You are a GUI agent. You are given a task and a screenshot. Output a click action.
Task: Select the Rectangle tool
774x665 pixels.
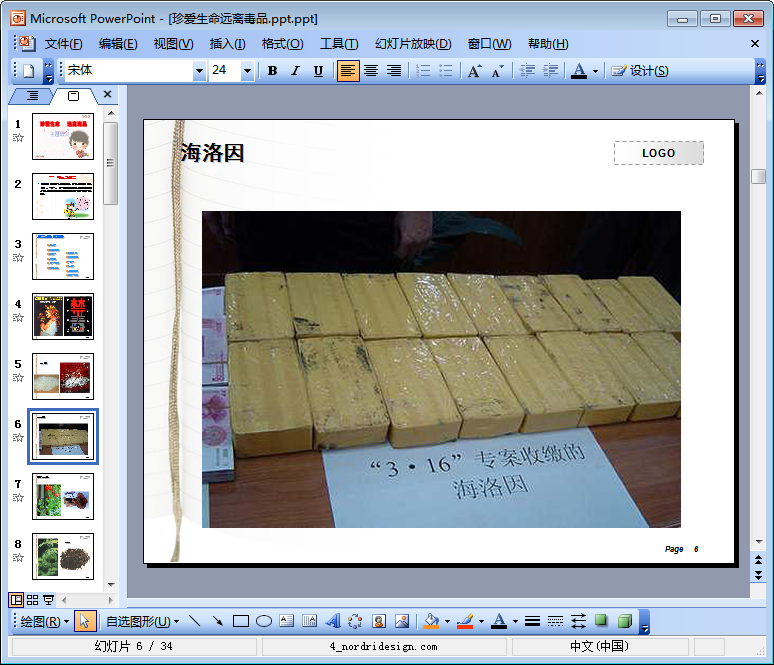(240, 621)
